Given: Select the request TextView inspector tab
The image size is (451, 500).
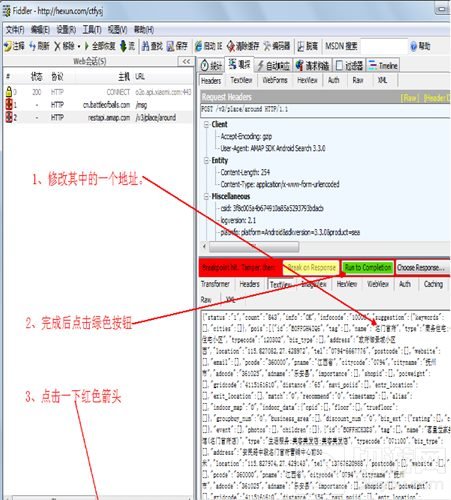Looking at the screenshot, I should [241, 80].
